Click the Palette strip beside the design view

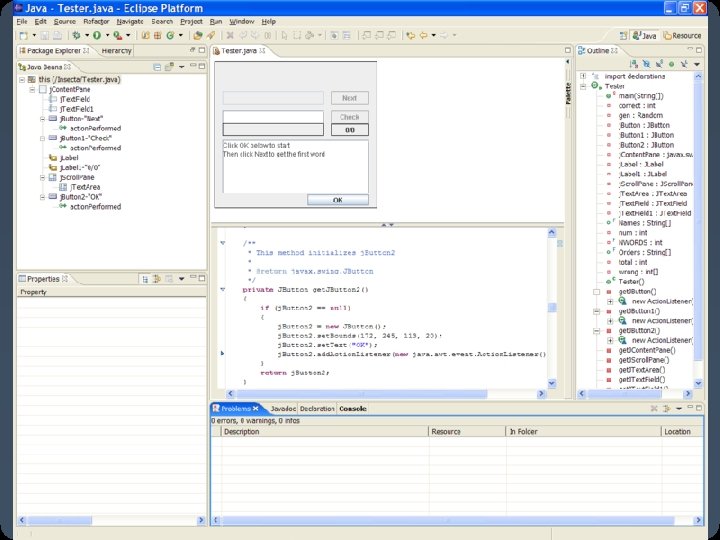[x=569, y=95]
